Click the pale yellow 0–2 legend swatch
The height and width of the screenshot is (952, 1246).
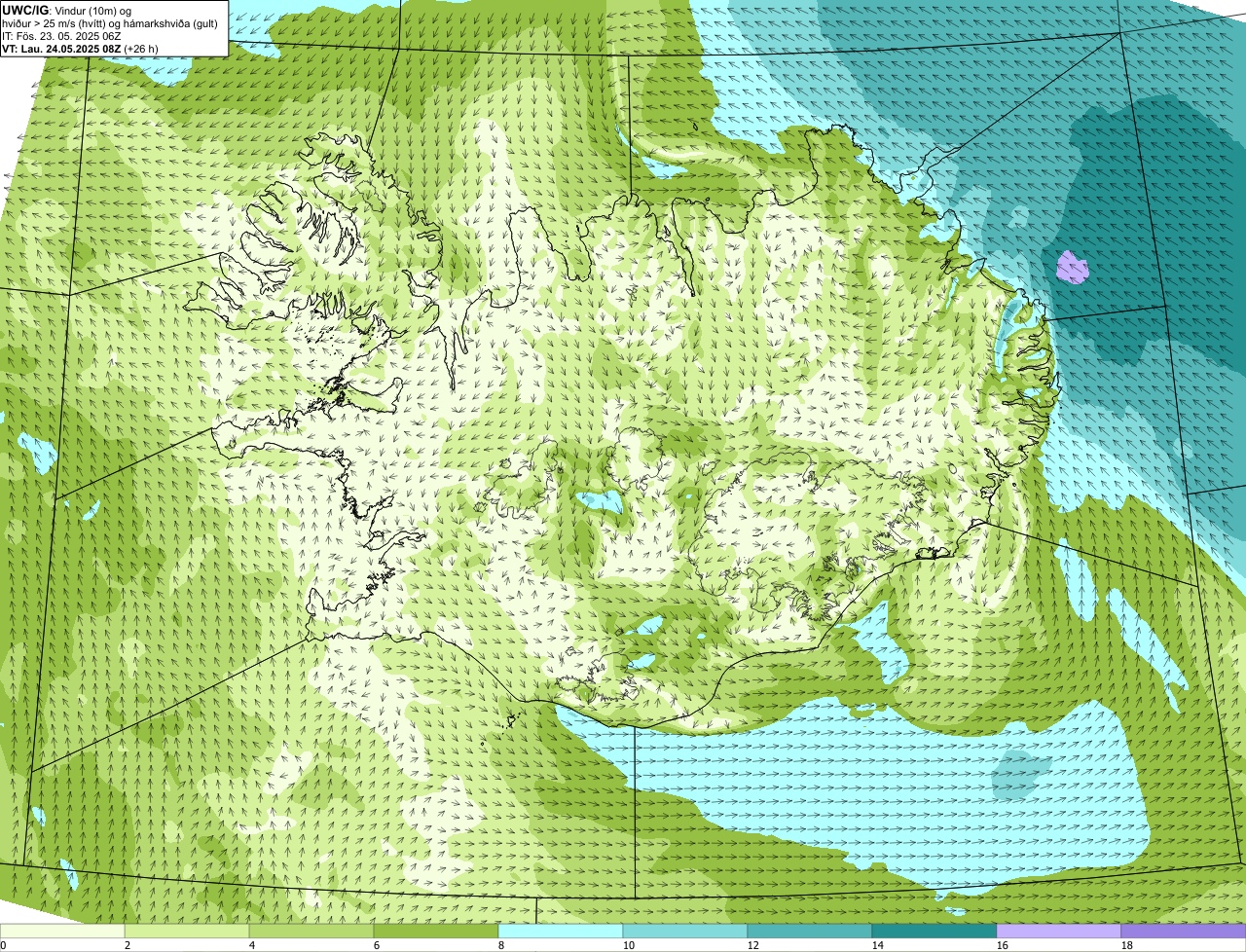pos(62,932)
